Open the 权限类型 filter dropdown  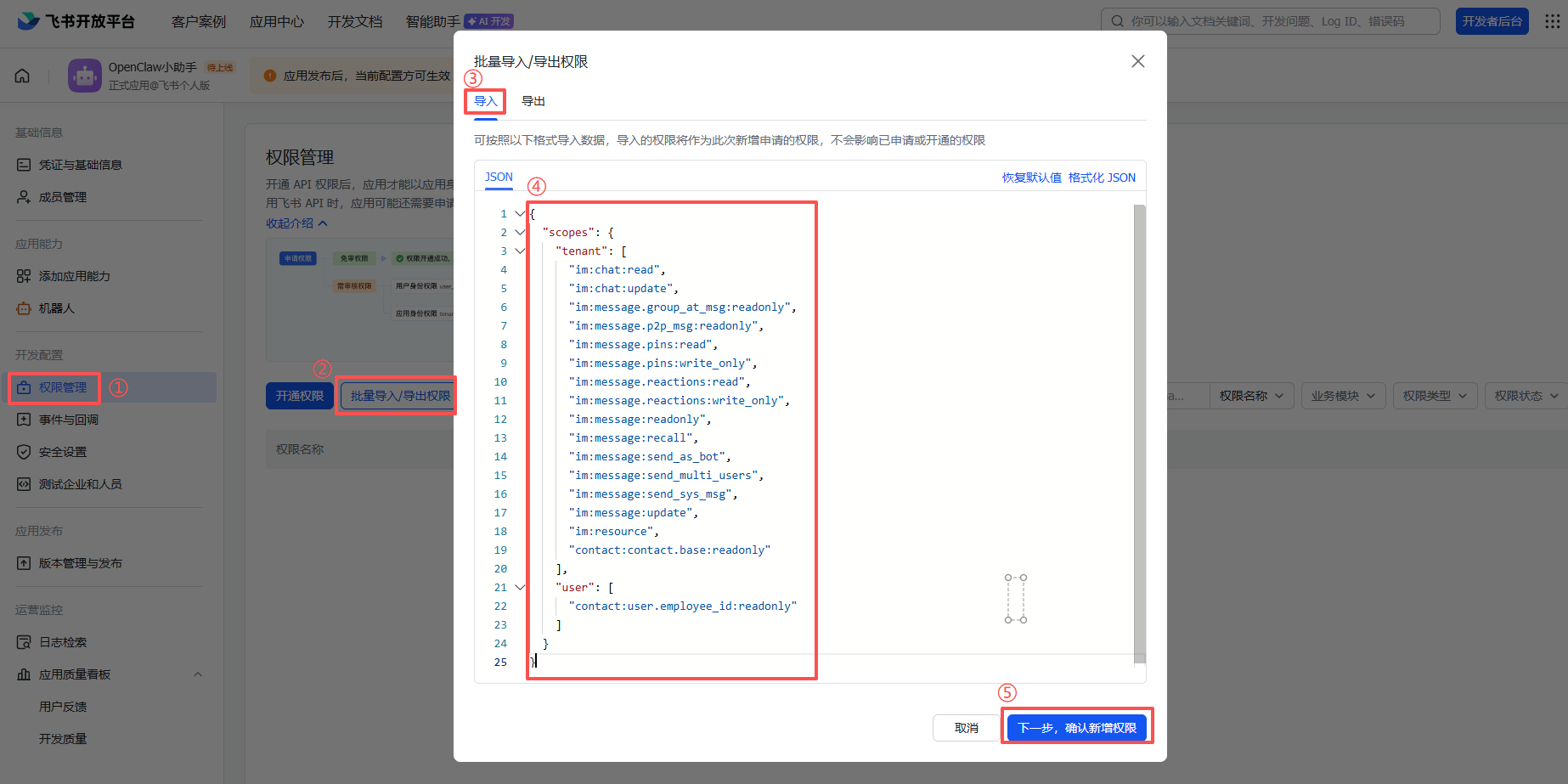pyautogui.click(x=1435, y=396)
